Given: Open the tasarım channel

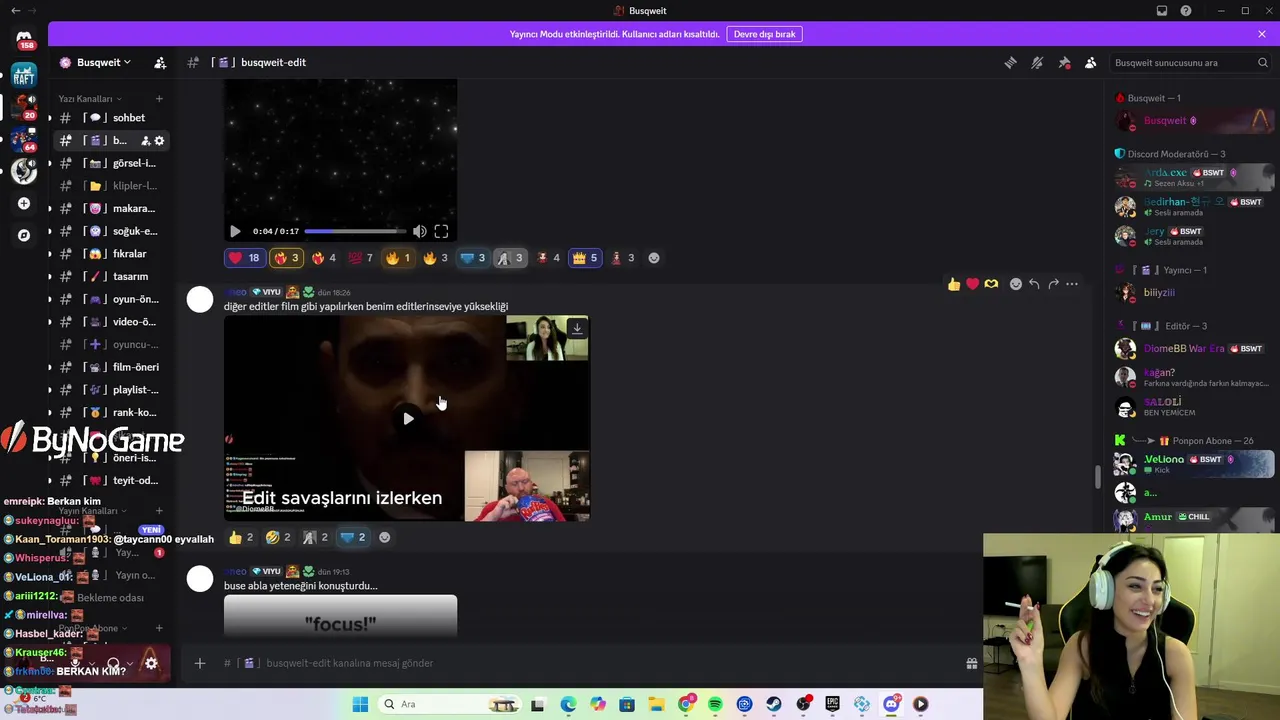Looking at the screenshot, I should 110,277.
